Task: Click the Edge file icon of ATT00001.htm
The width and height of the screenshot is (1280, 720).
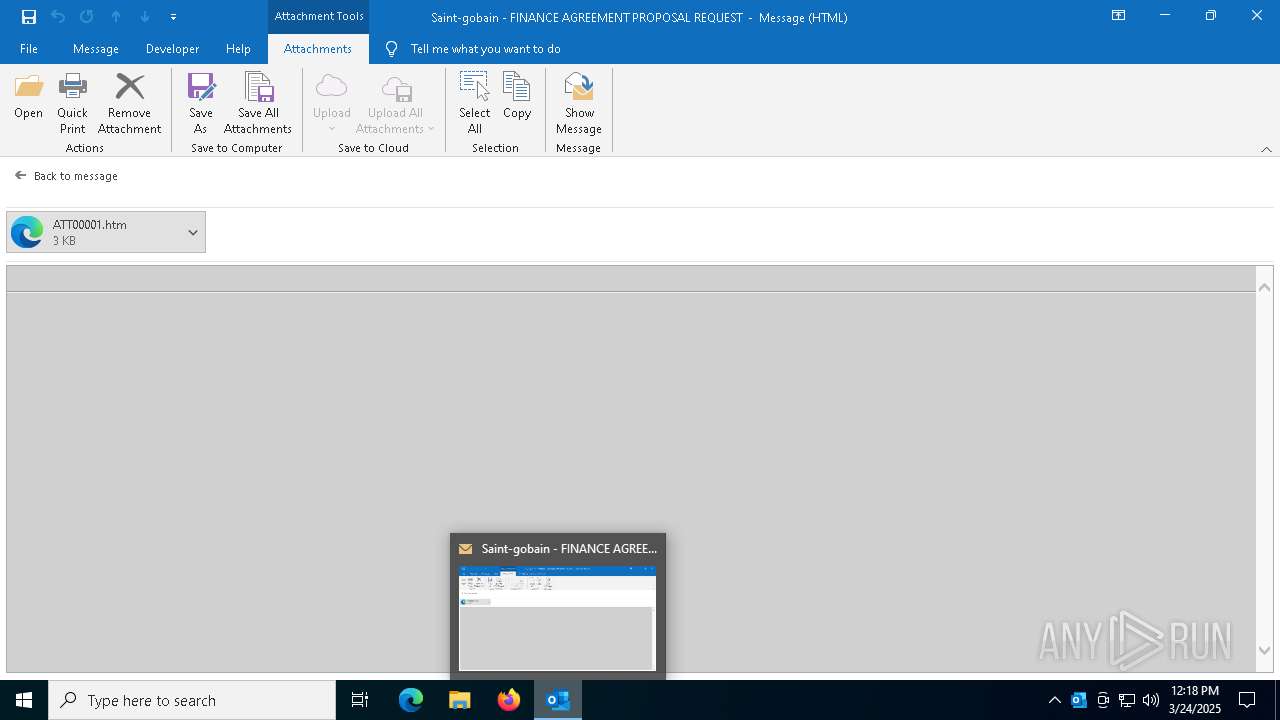Action: (x=27, y=232)
